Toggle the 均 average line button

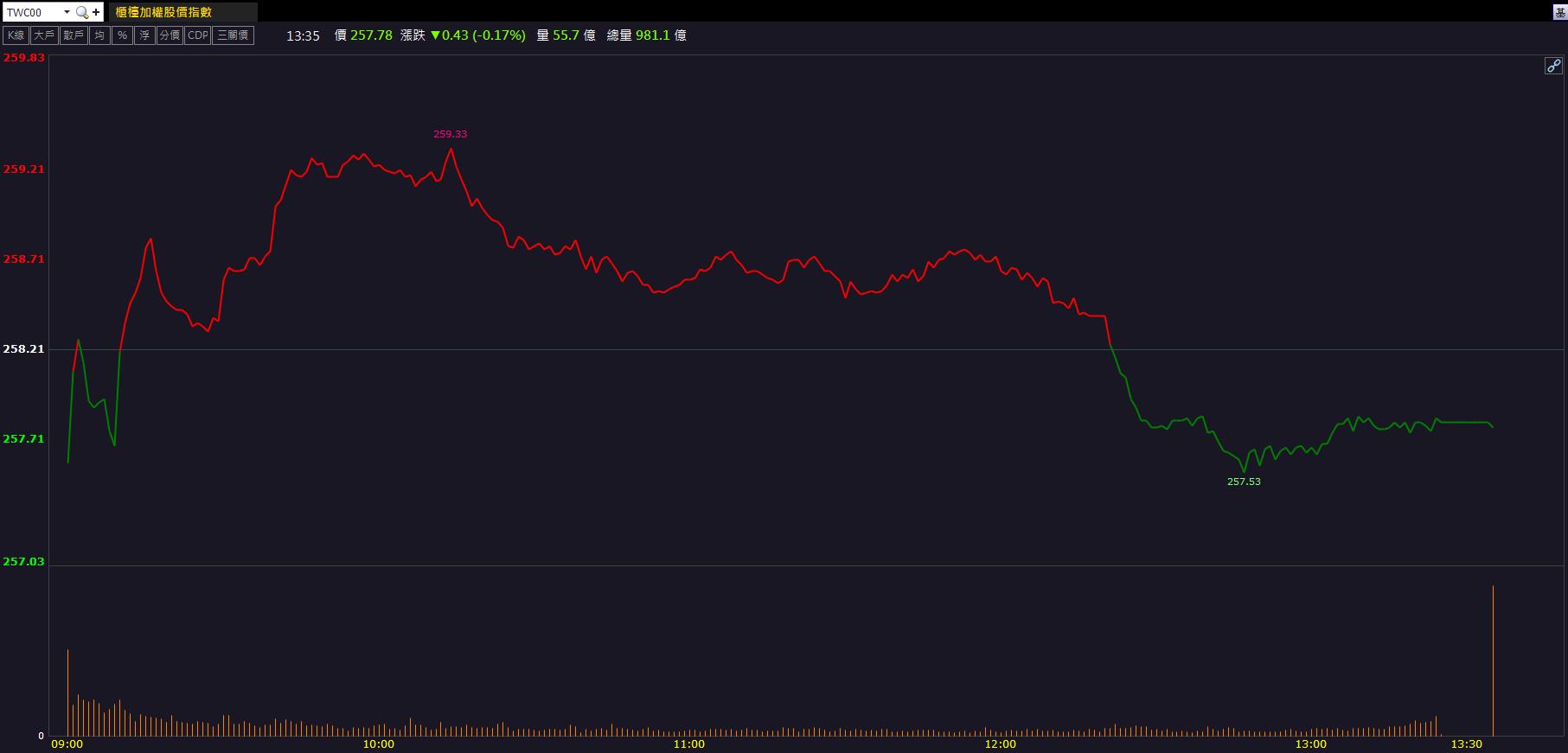coord(99,35)
